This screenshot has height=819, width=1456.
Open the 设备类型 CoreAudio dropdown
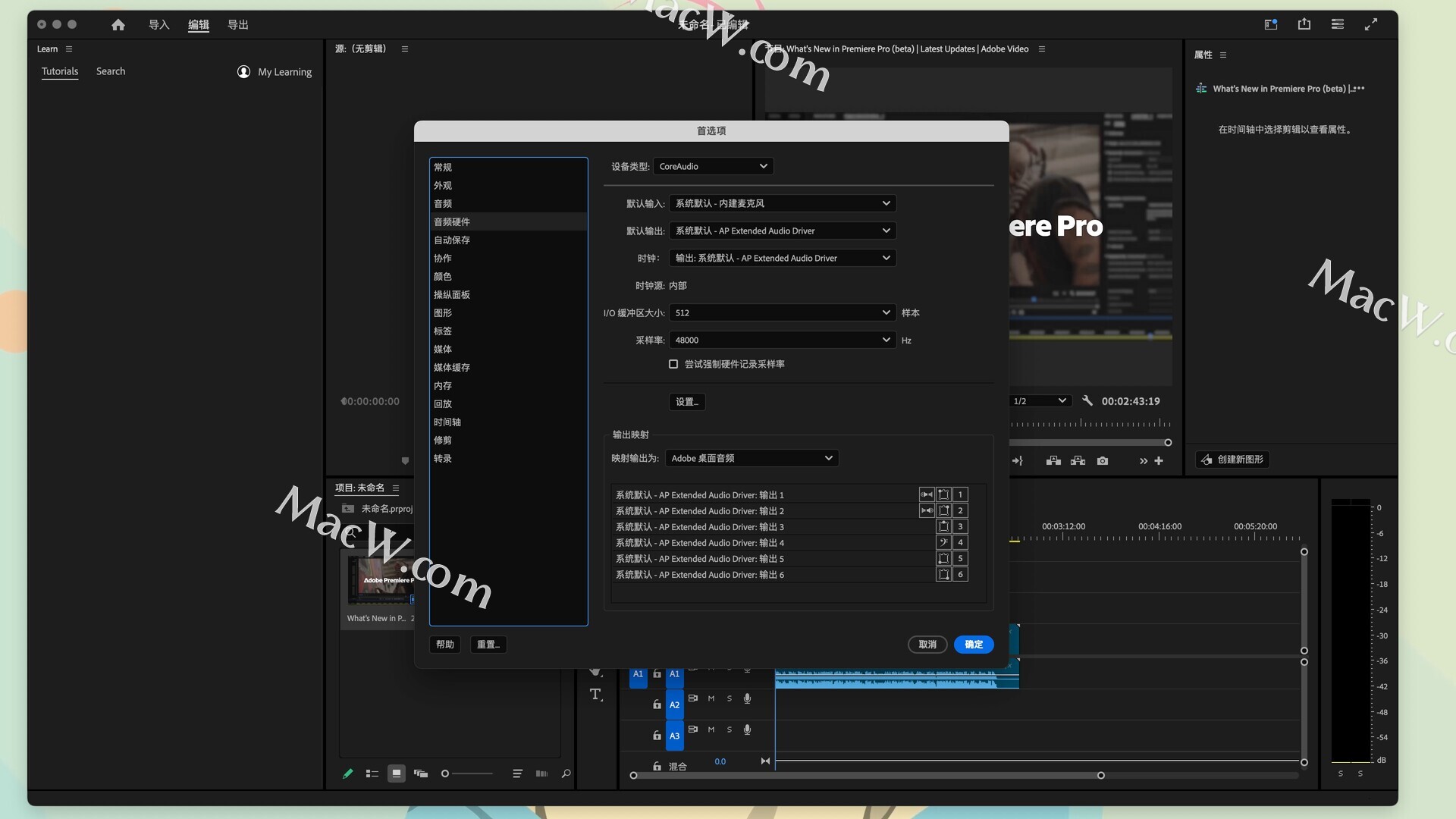(713, 166)
